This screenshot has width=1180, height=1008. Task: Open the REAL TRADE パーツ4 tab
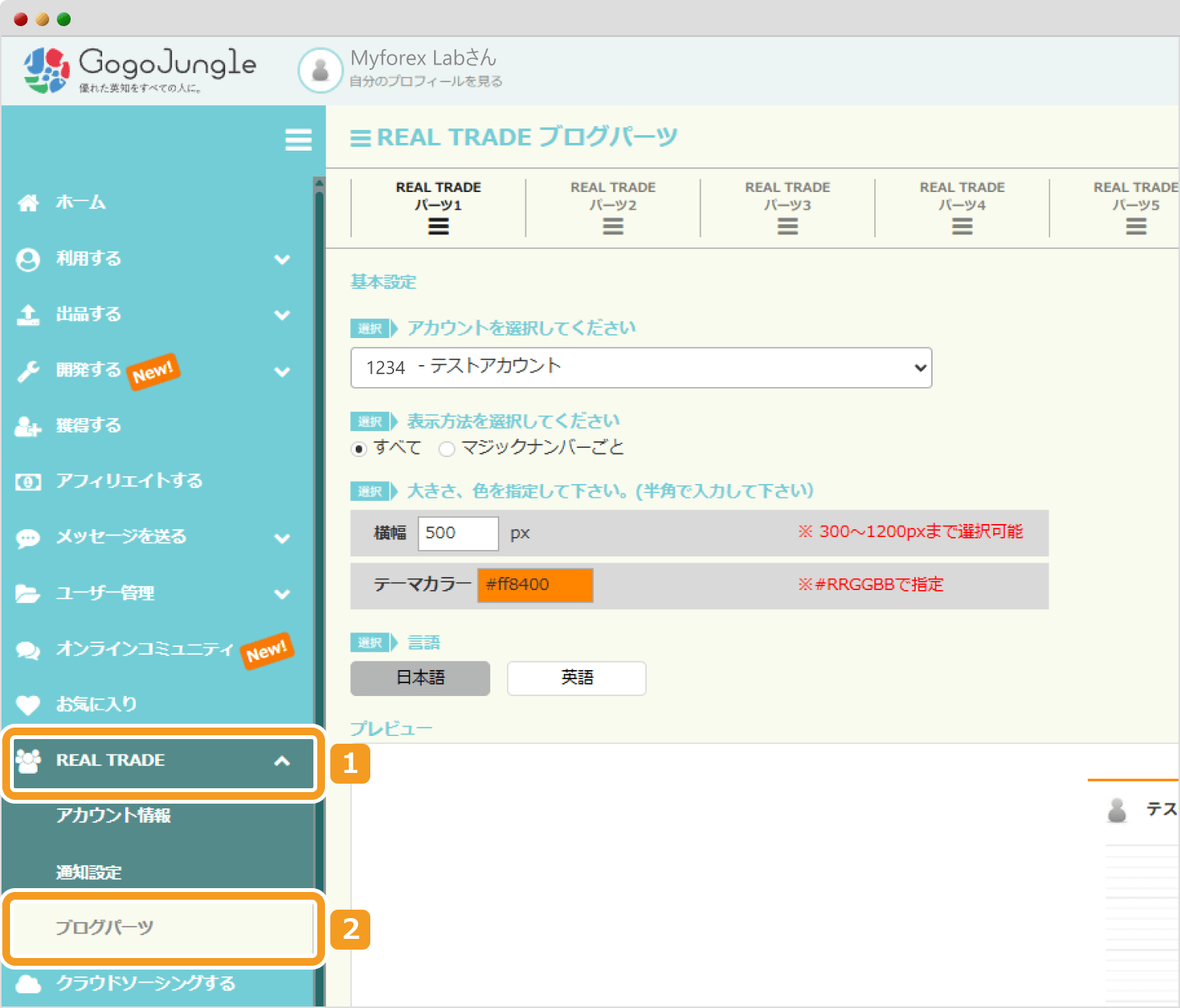(962, 207)
